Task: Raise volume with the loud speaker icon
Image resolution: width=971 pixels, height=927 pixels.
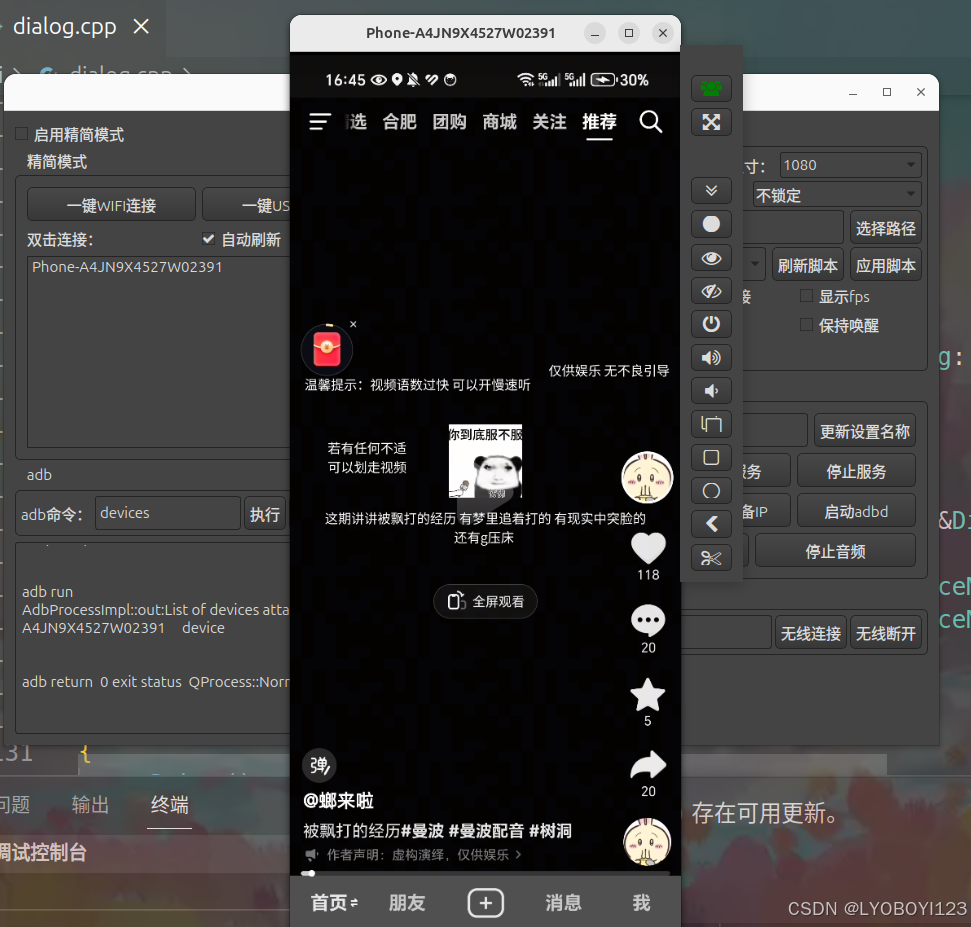Action: point(711,357)
